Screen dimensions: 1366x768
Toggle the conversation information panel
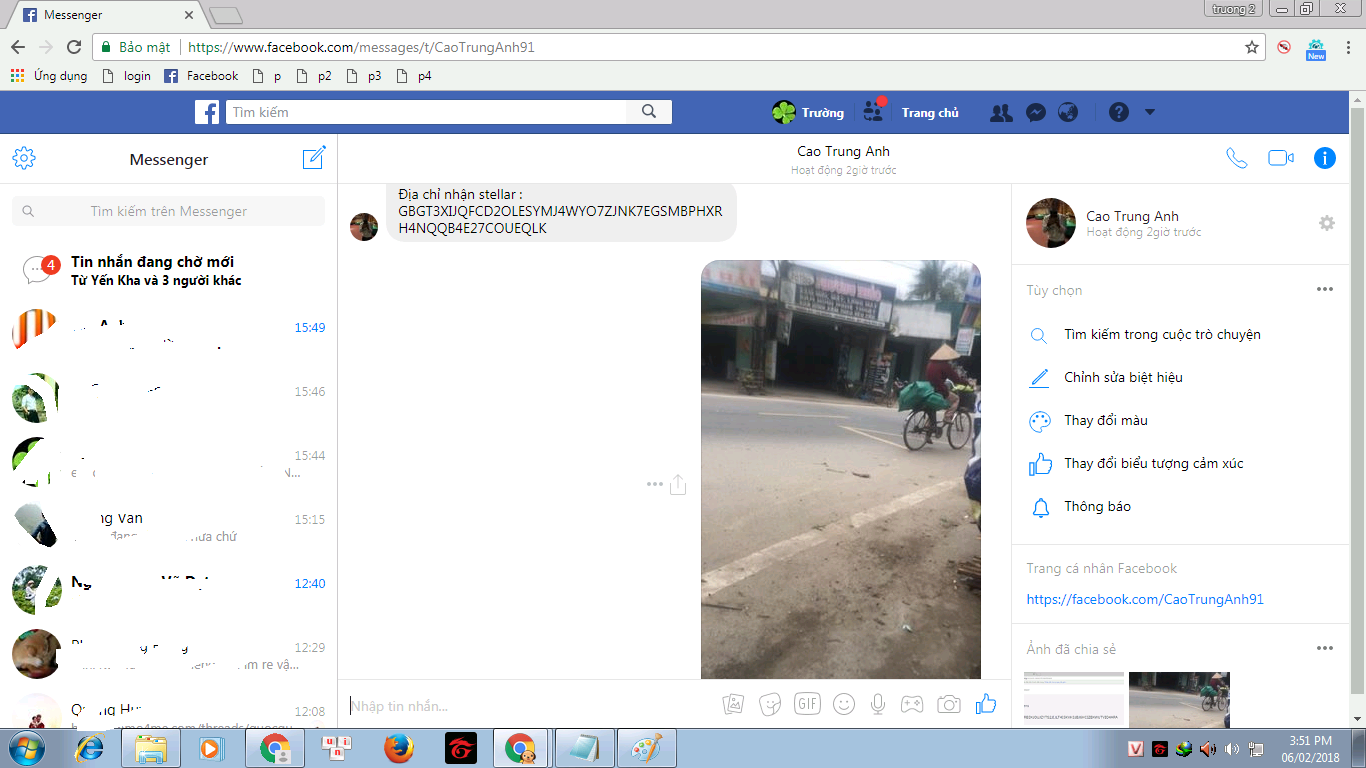[x=1324, y=158]
